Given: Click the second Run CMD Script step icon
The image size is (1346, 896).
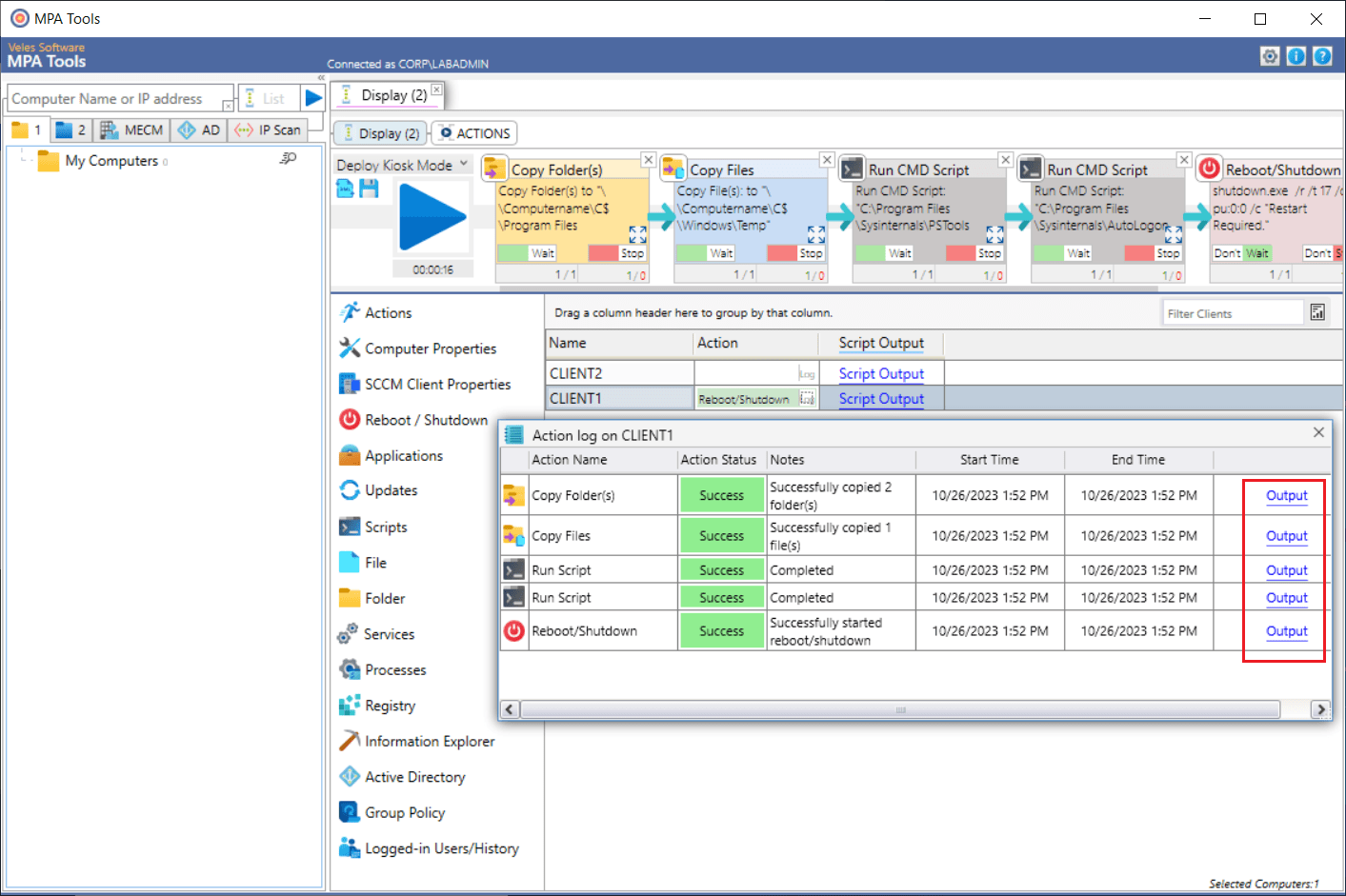Looking at the screenshot, I should (x=1031, y=169).
